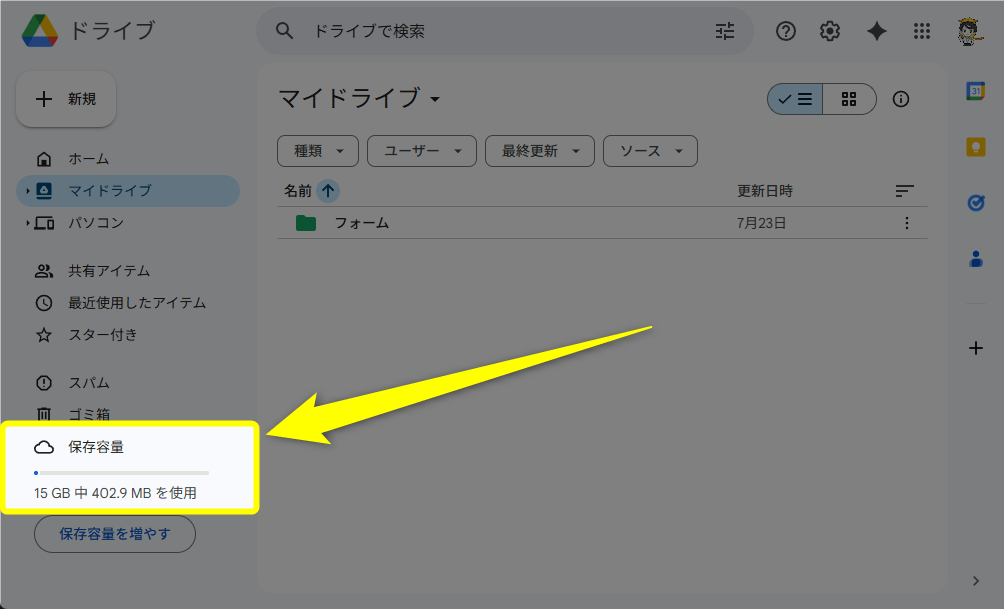Open Contacts in the side panel

(975, 259)
